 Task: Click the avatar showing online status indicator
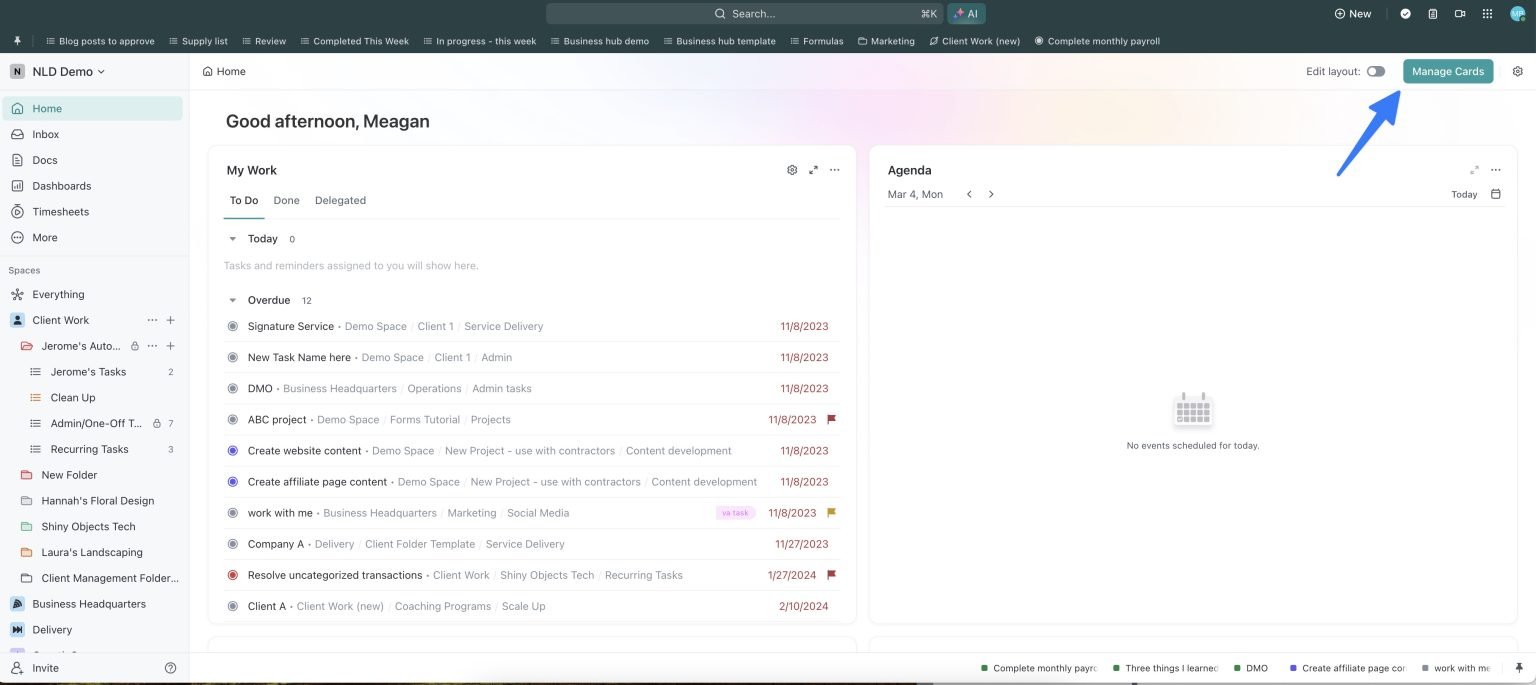pos(1518,13)
